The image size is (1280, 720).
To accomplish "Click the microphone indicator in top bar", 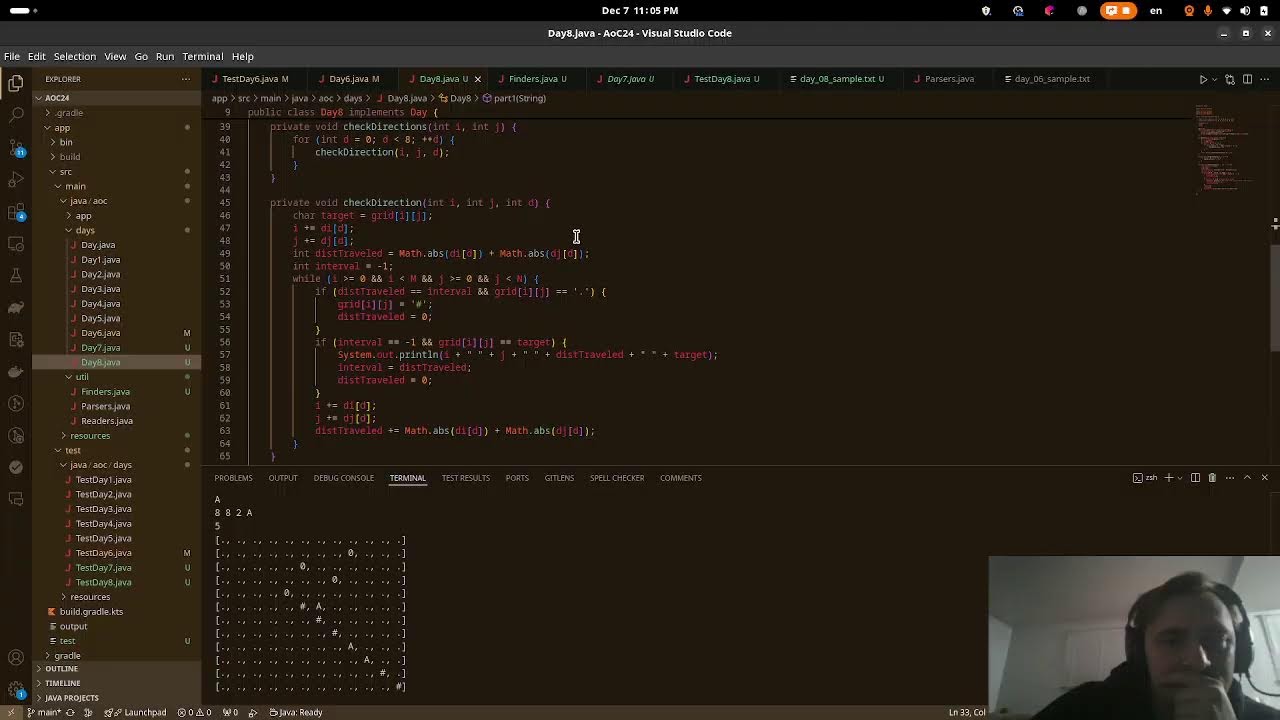I will click(x=1208, y=11).
